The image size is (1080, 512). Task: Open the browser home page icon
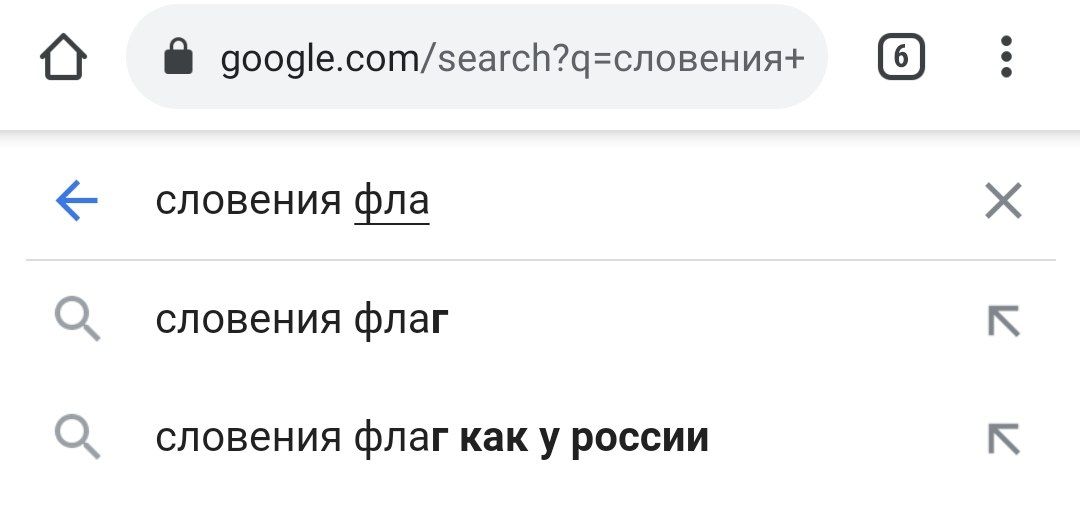(x=63, y=57)
